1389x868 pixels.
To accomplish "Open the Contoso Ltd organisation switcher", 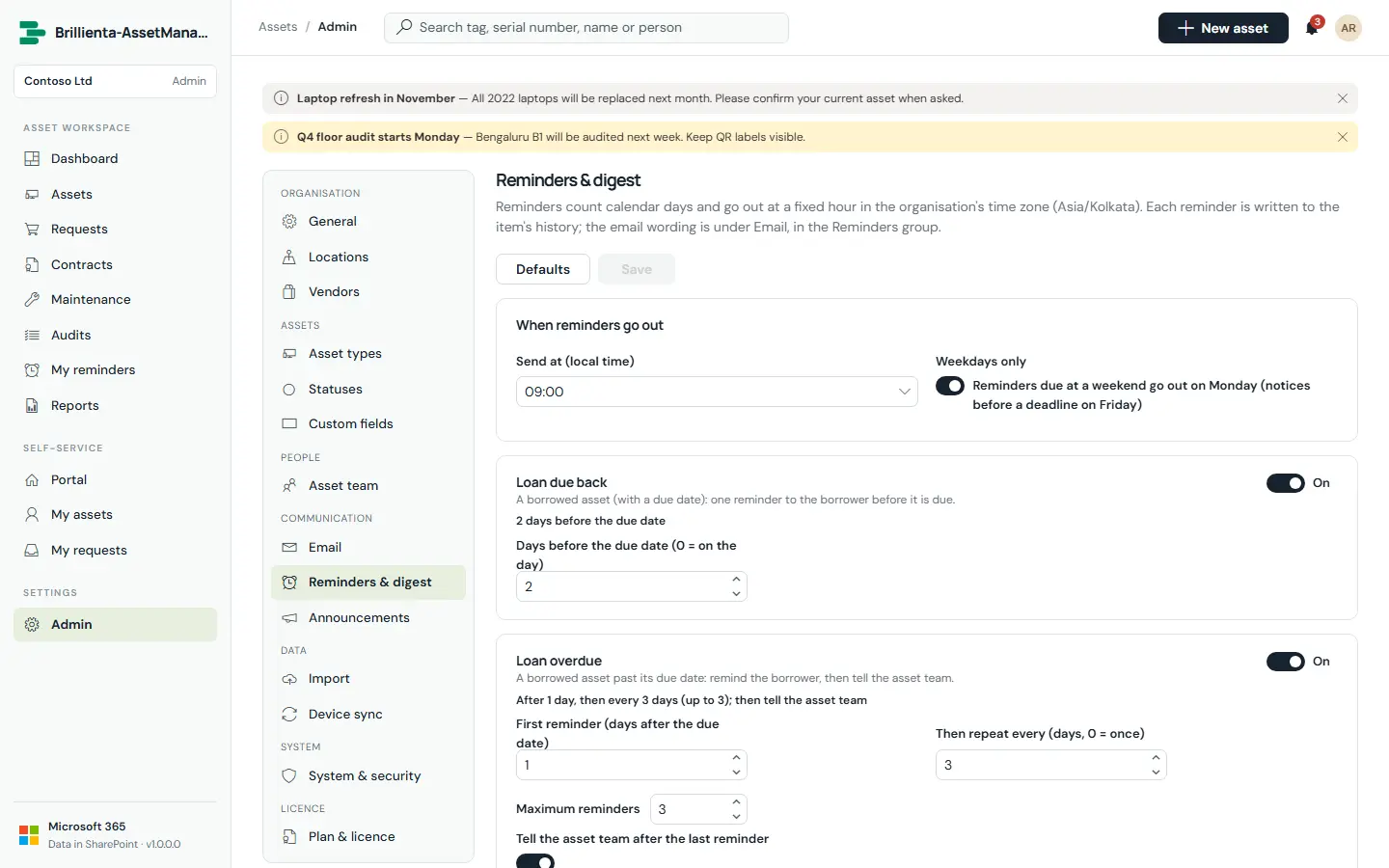I will coord(115,81).
